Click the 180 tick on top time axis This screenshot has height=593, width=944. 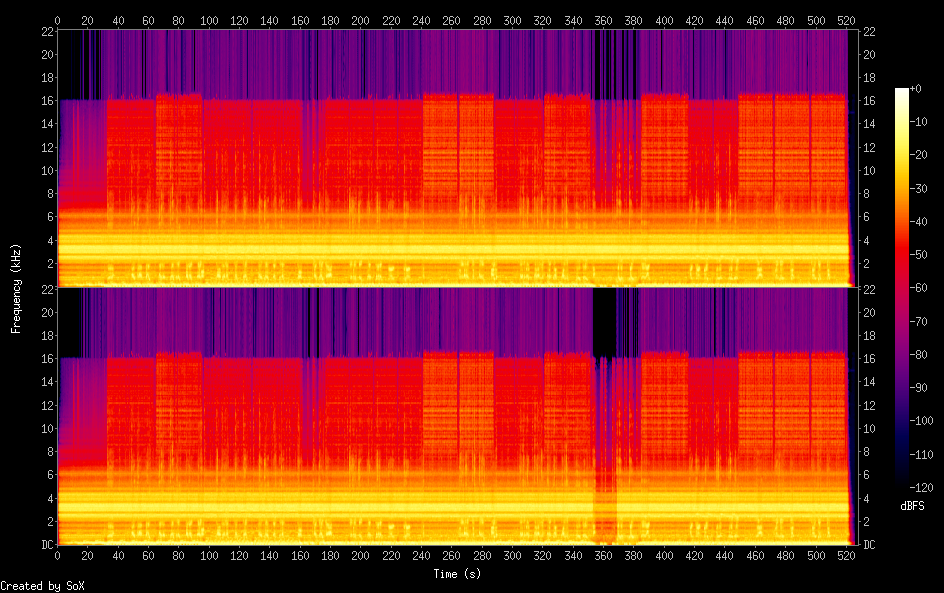tap(330, 20)
